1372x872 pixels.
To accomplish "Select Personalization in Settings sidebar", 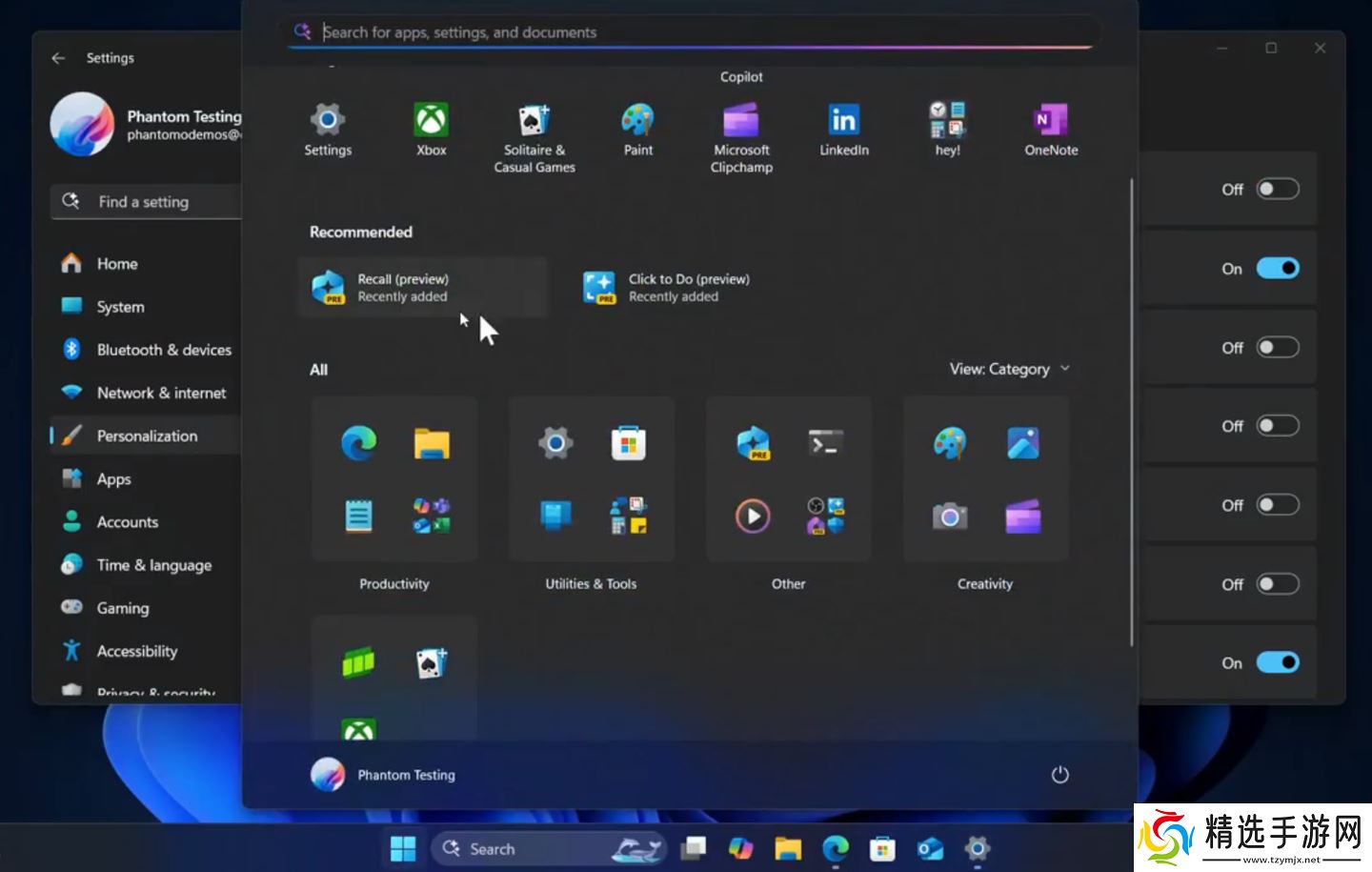I will coord(147,436).
